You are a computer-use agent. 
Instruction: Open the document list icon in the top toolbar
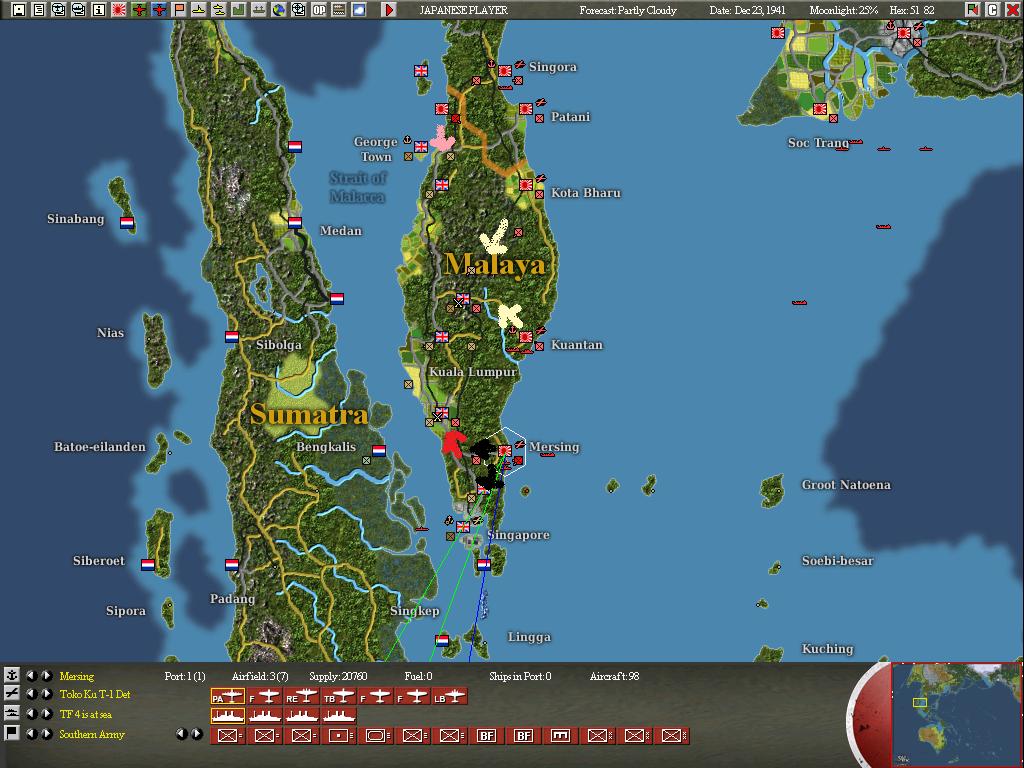pos(39,10)
